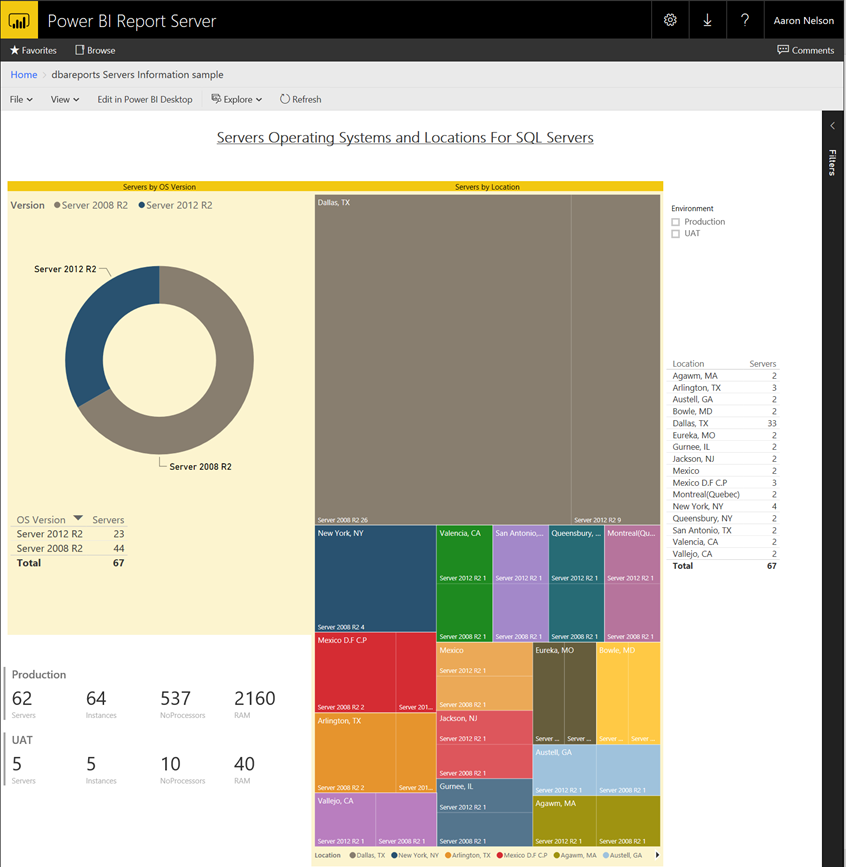Select Mexico D.F C.P legend swatch

(499, 855)
